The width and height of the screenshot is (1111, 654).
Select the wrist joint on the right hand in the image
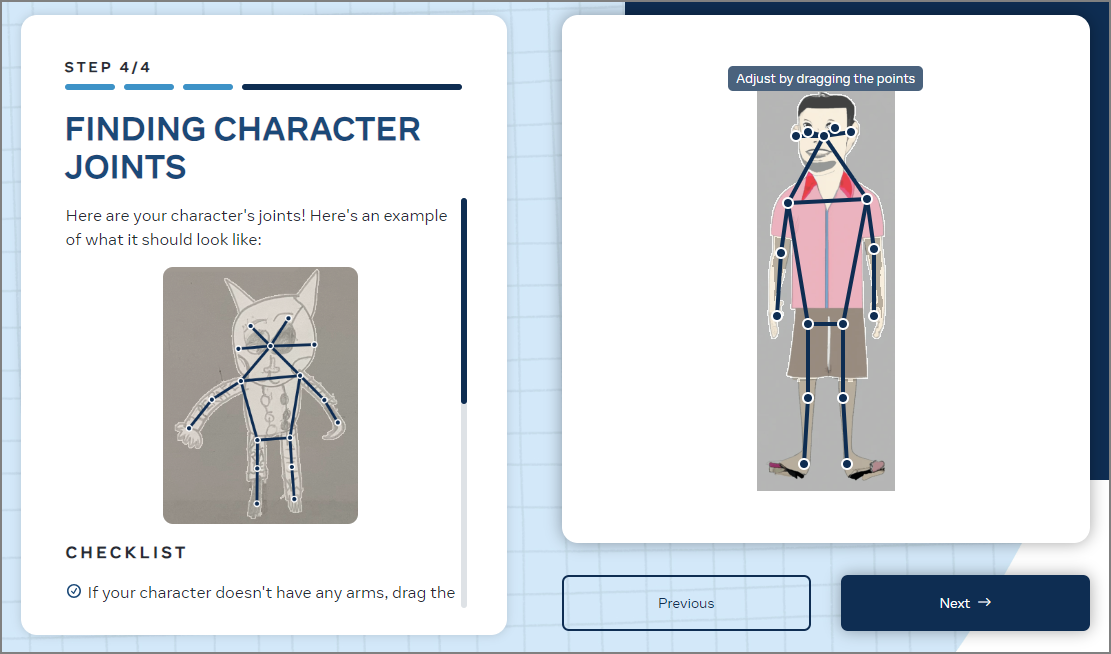(874, 316)
